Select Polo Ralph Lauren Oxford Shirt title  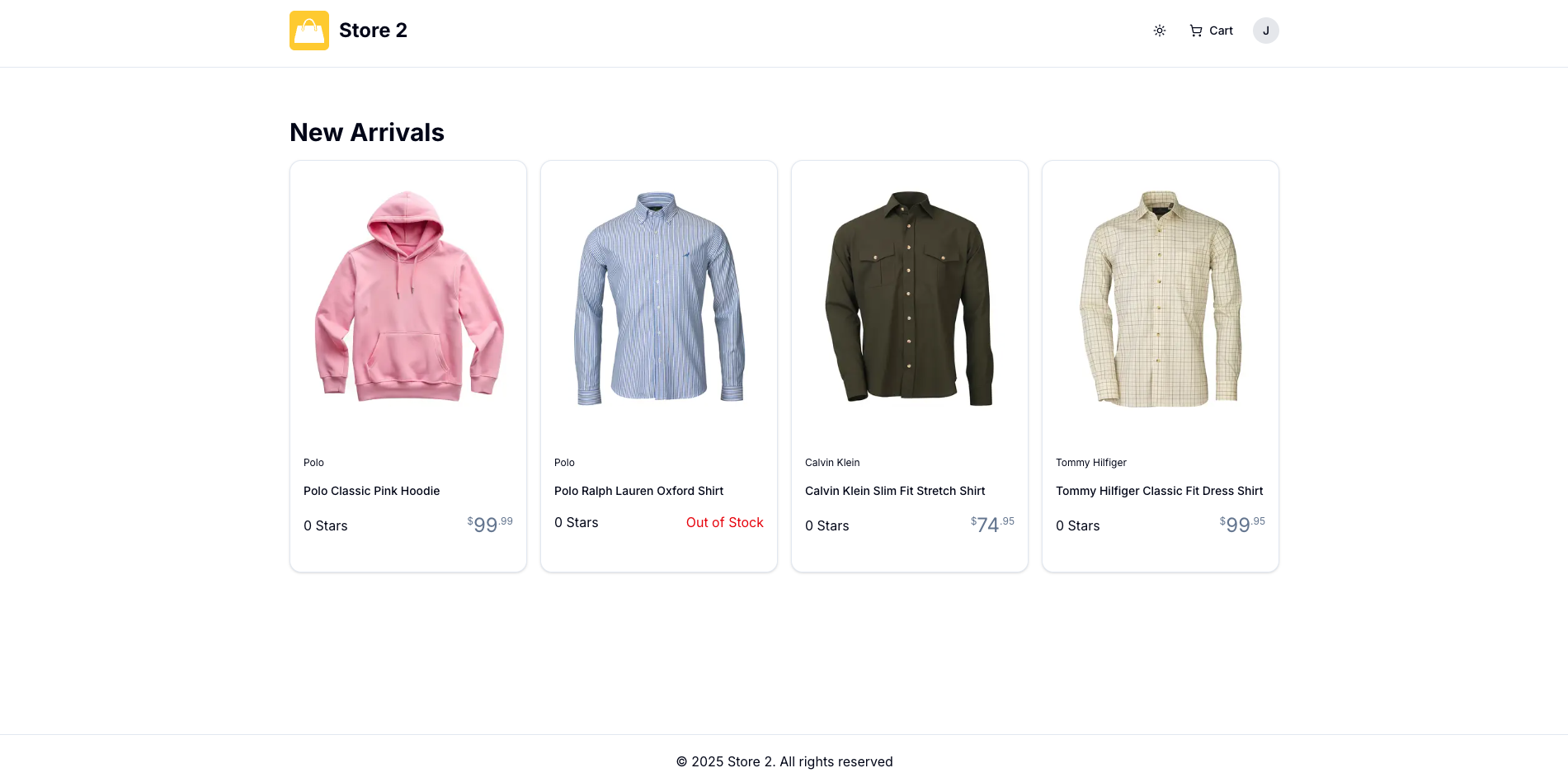pyautogui.click(x=638, y=491)
